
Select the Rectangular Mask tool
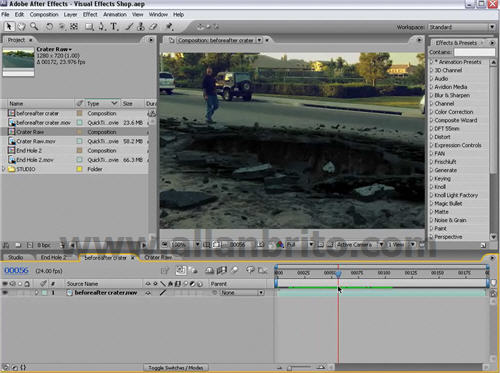click(x=89, y=27)
